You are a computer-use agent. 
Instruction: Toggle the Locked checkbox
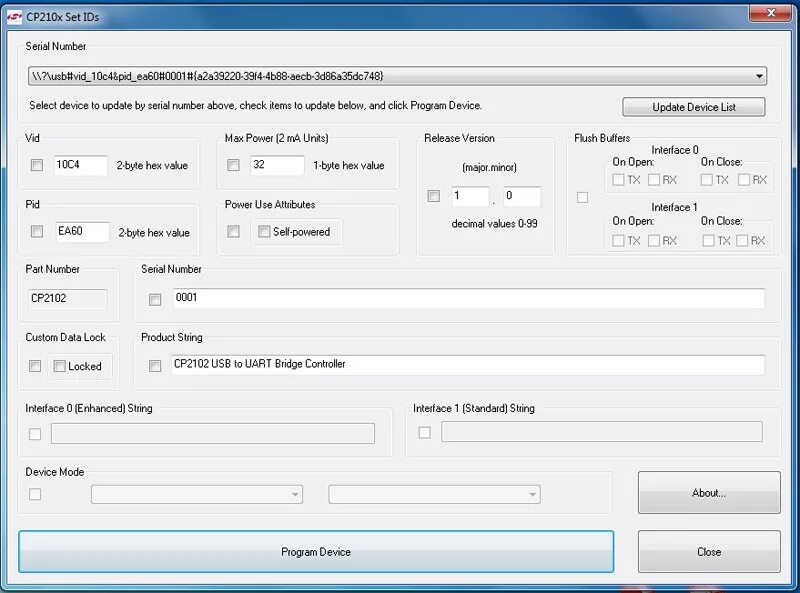click(59, 366)
